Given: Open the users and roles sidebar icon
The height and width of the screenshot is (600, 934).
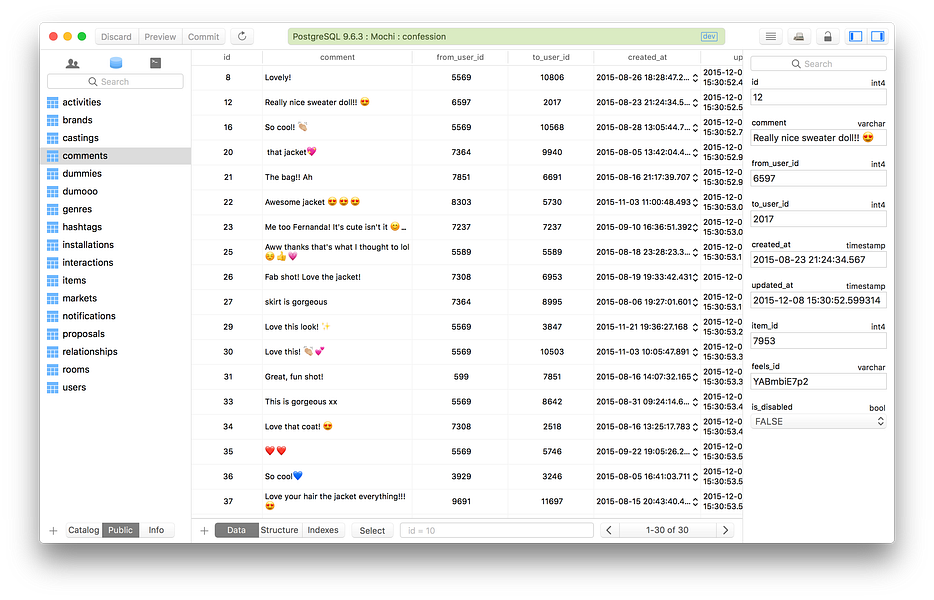Looking at the screenshot, I should (73, 63).
